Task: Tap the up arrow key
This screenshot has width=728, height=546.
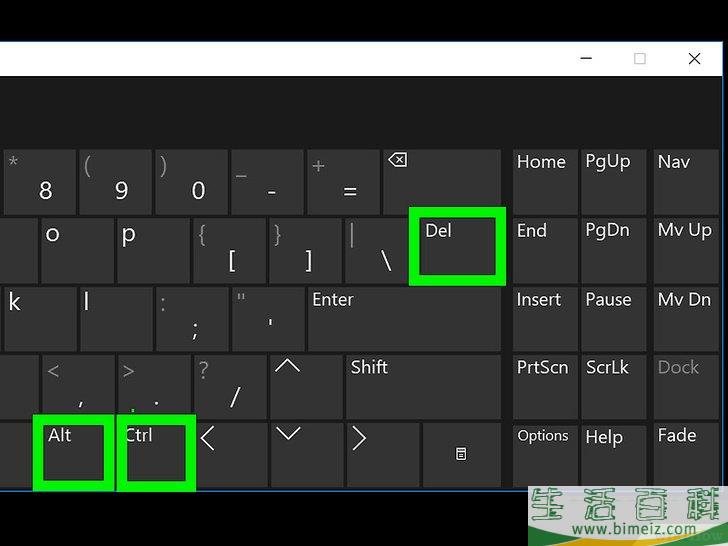Action: pos(306,387)
